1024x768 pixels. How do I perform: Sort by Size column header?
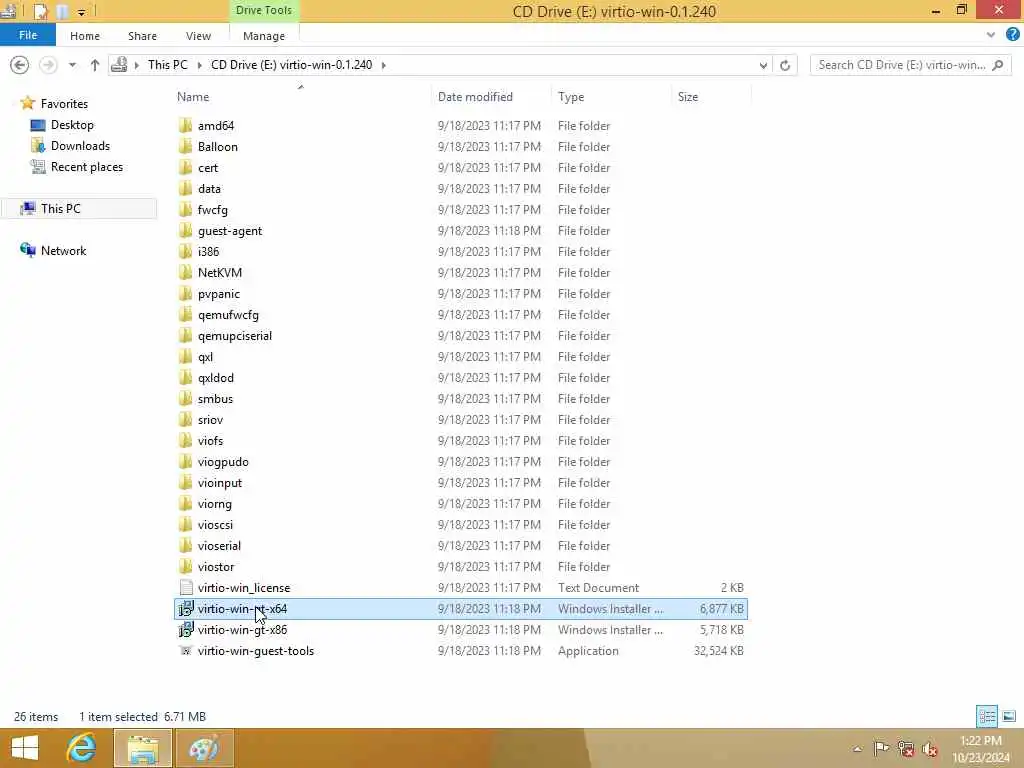pyautogui.click(x=711, y=97)
